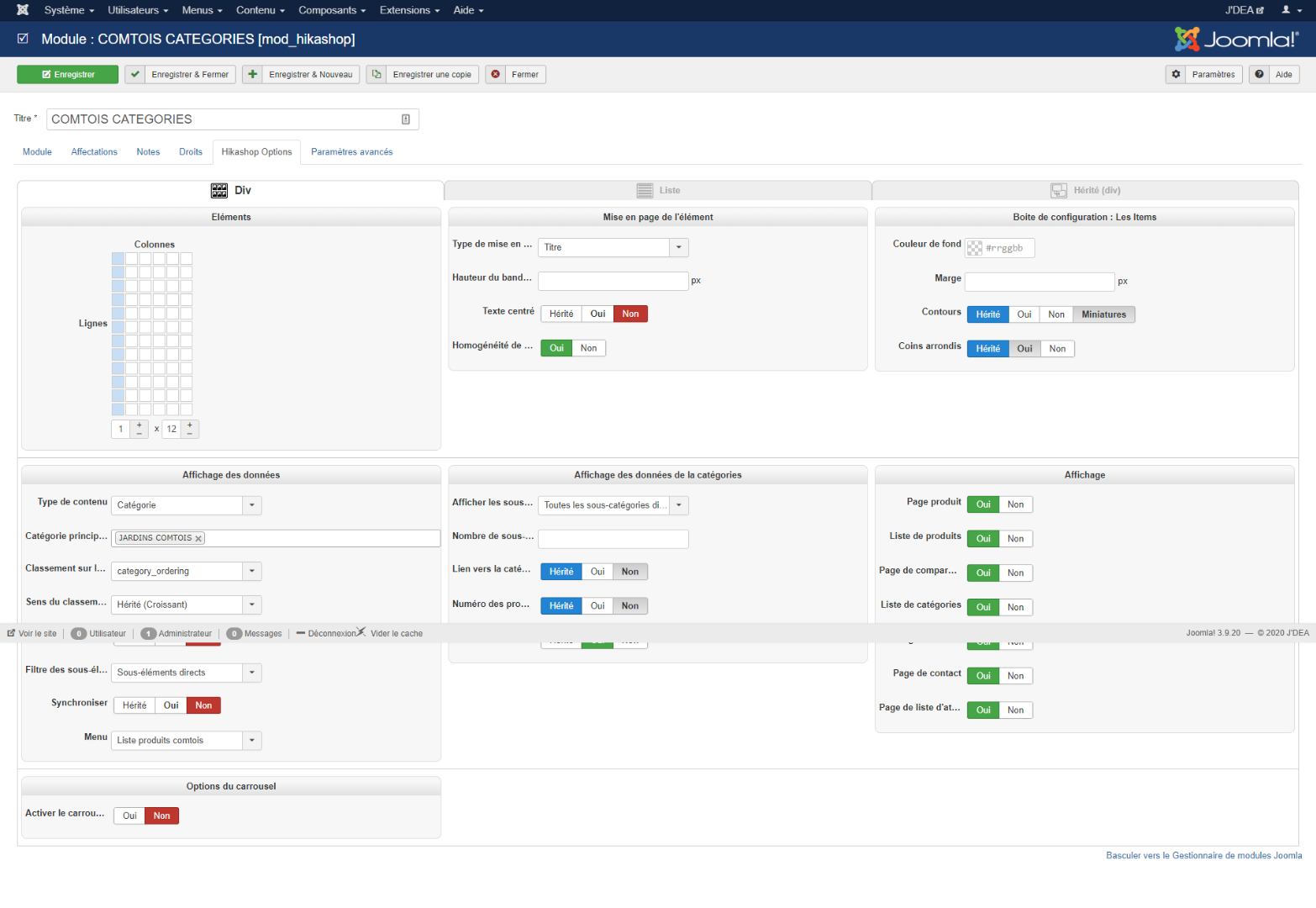Click the green Enregistrer button
The height and width of the screenshot is (908, 1316).
tap(68, 75)
